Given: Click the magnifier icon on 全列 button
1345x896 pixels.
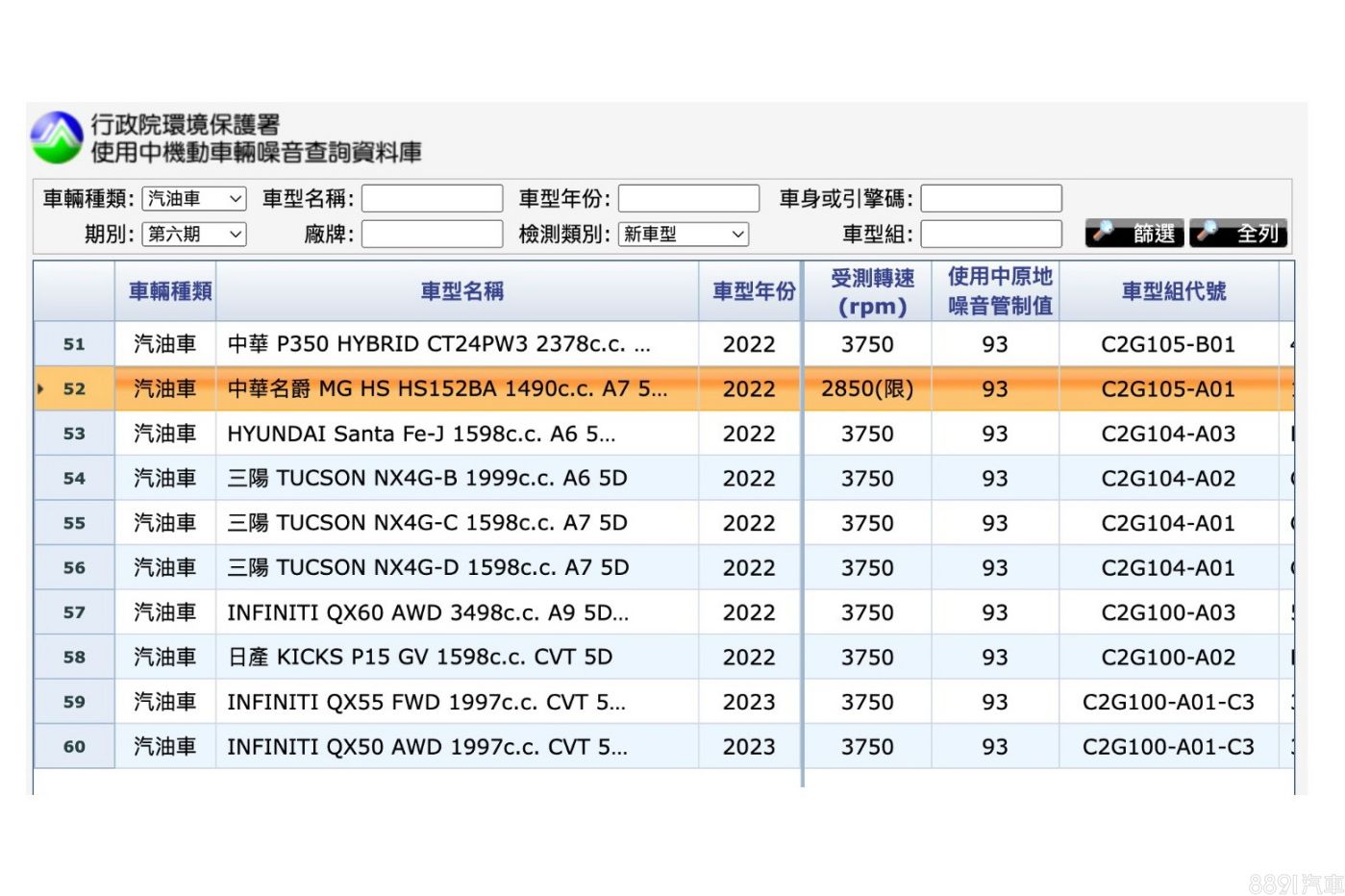Looking at the screenshot, I should pyautogui.click(x=1208, y=232).
